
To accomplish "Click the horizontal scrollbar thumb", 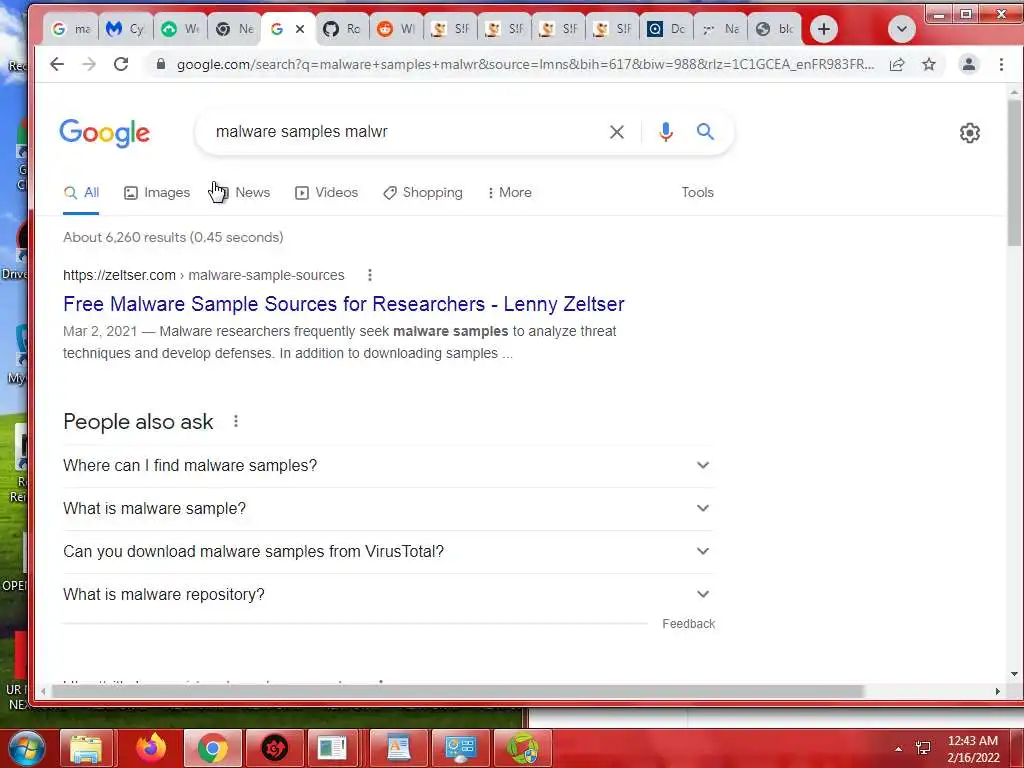I will click(457, 691).
